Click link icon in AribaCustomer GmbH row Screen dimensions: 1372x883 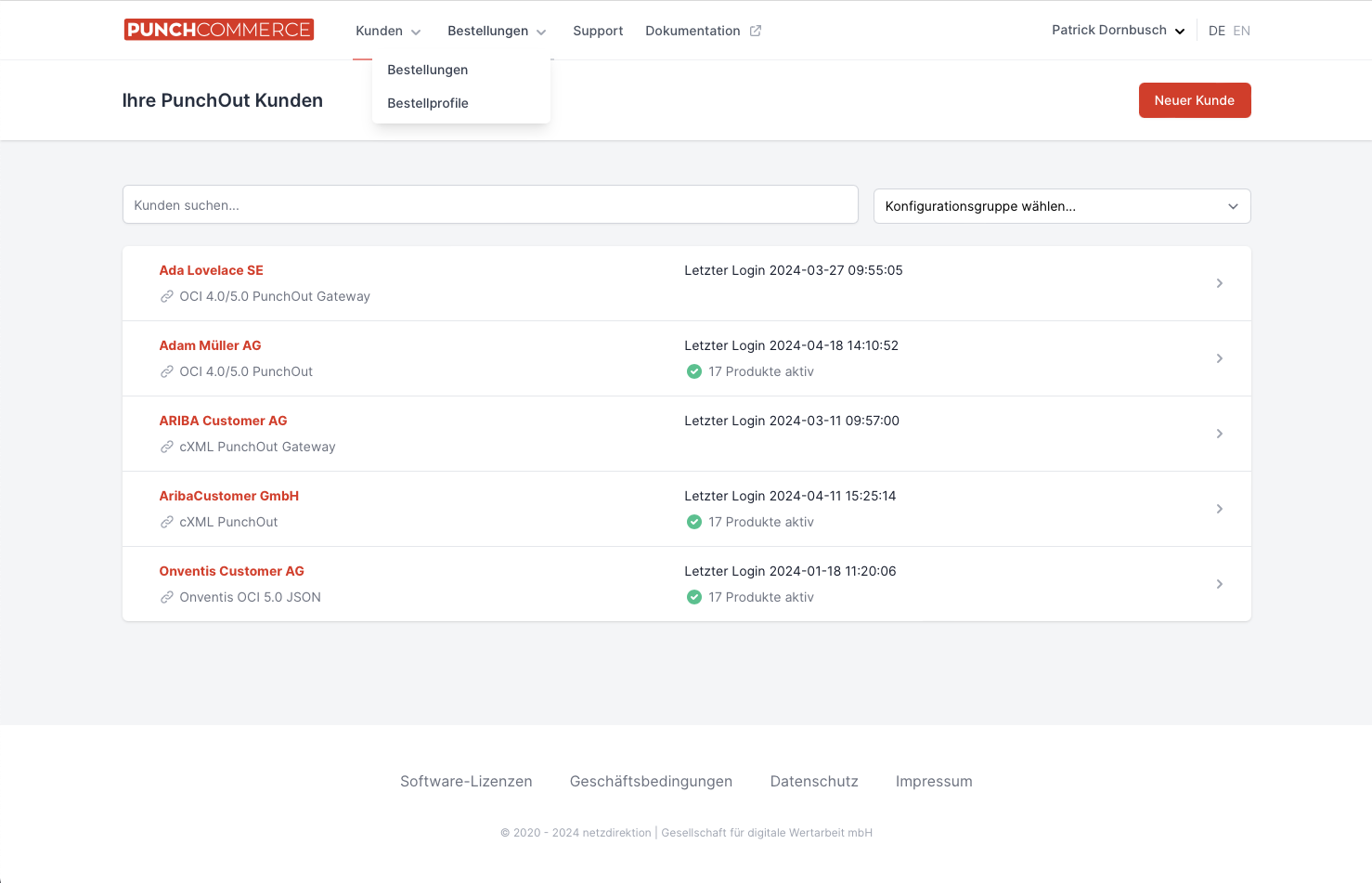tap(167, 522)
